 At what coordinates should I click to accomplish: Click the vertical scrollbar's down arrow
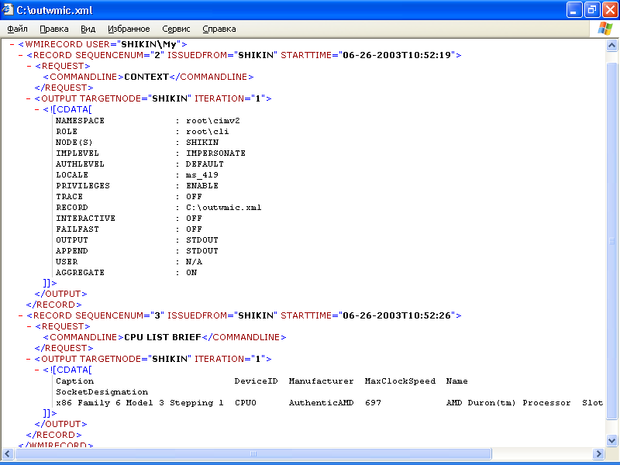(x=611, y=440)
